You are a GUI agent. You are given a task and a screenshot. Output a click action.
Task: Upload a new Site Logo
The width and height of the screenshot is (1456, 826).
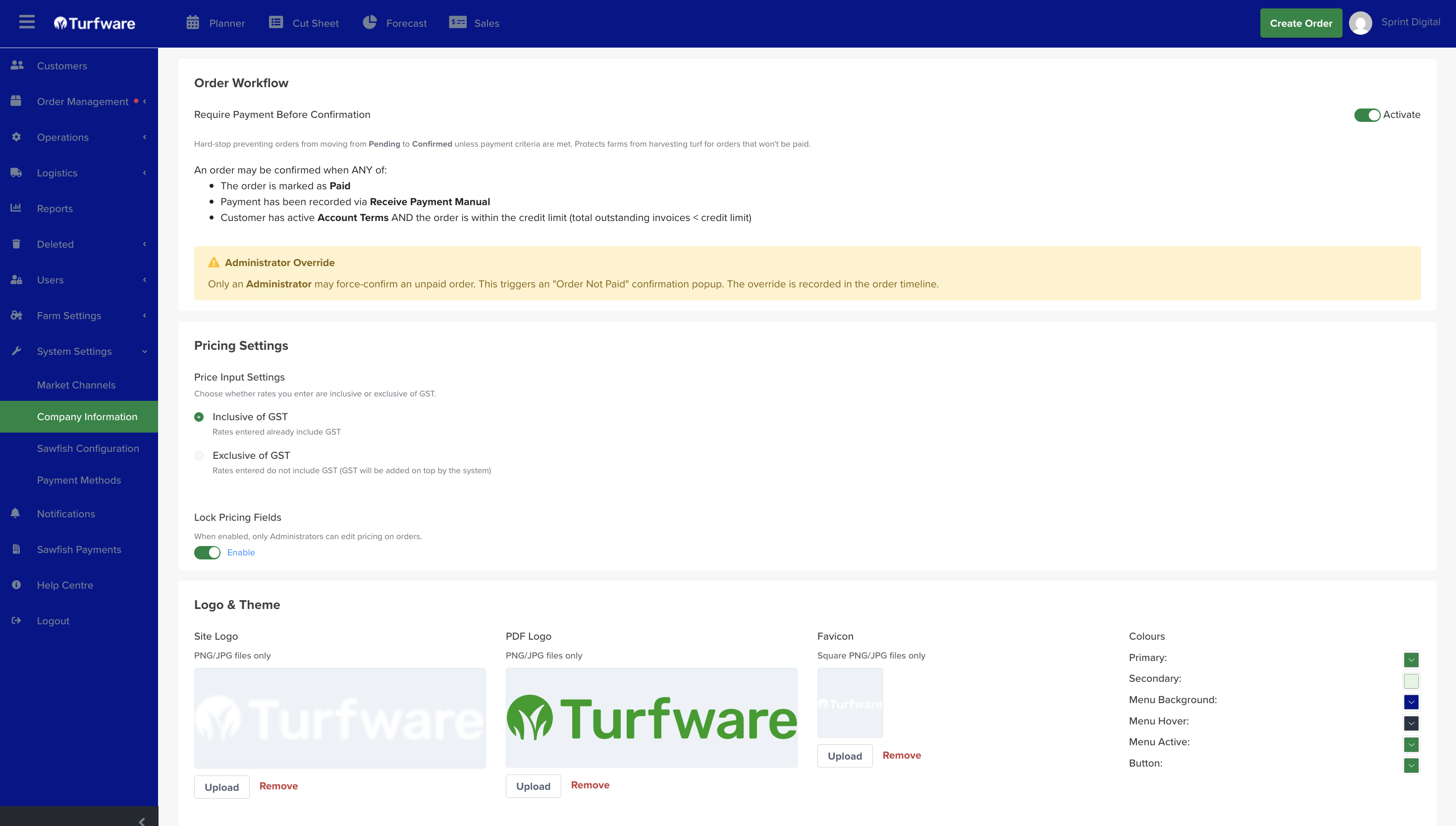(222, 787)
